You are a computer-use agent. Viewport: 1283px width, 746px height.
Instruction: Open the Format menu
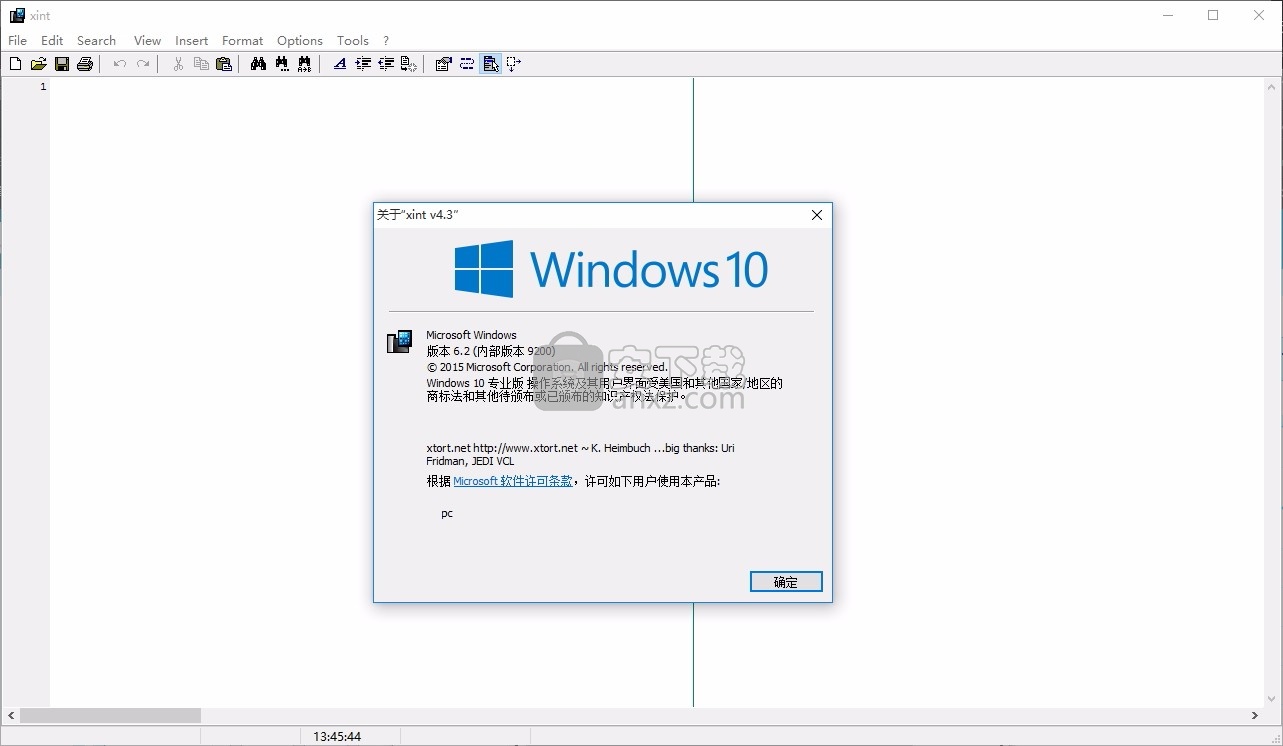242,41
